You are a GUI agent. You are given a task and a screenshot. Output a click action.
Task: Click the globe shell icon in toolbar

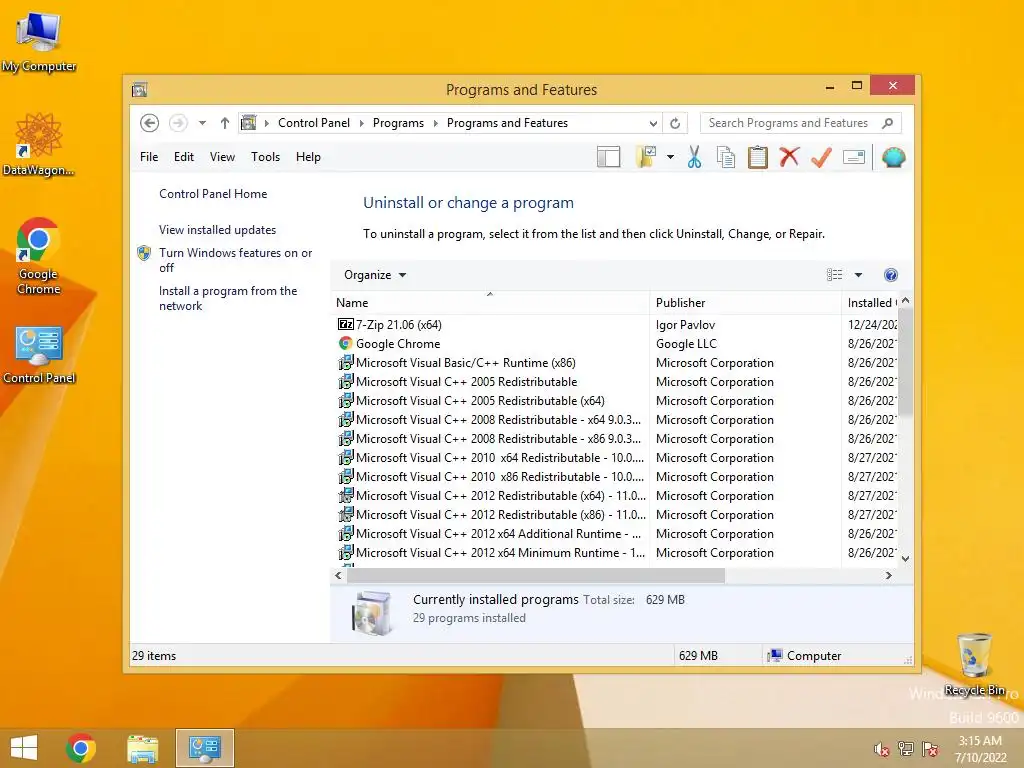[893, 157]
